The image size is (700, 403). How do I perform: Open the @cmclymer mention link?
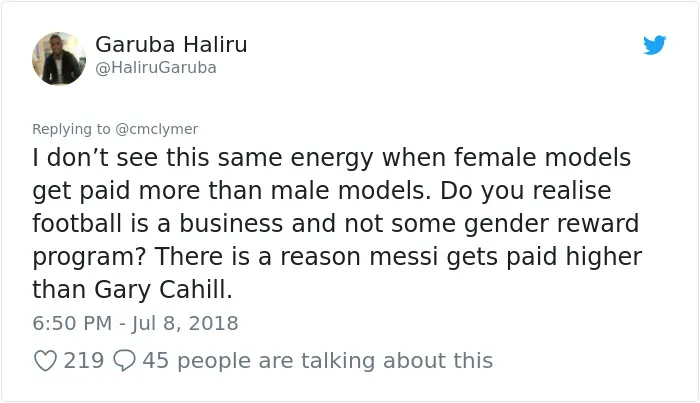[156, 129]
